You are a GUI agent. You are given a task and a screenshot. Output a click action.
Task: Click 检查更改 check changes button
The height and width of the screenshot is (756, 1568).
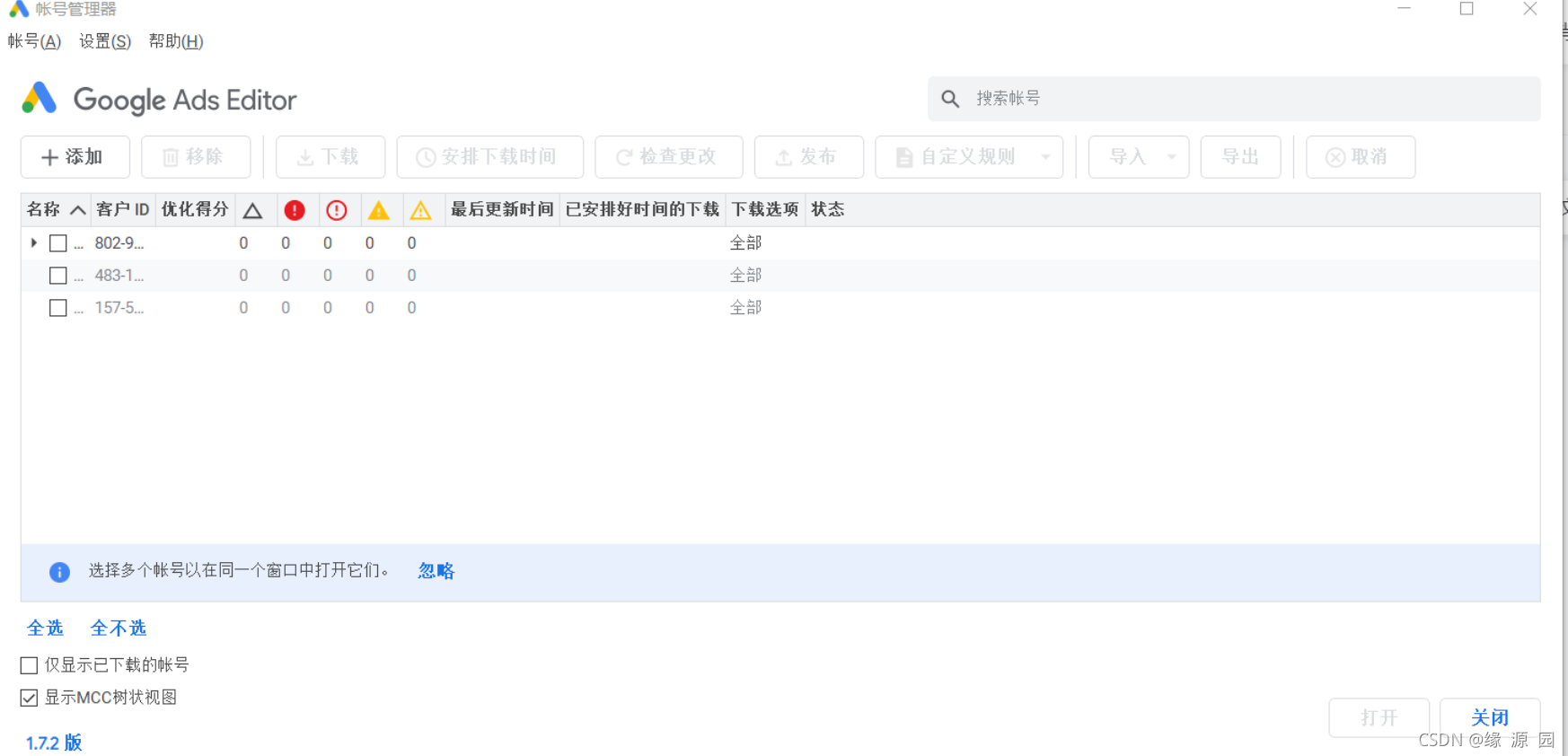tap(669, 157)
